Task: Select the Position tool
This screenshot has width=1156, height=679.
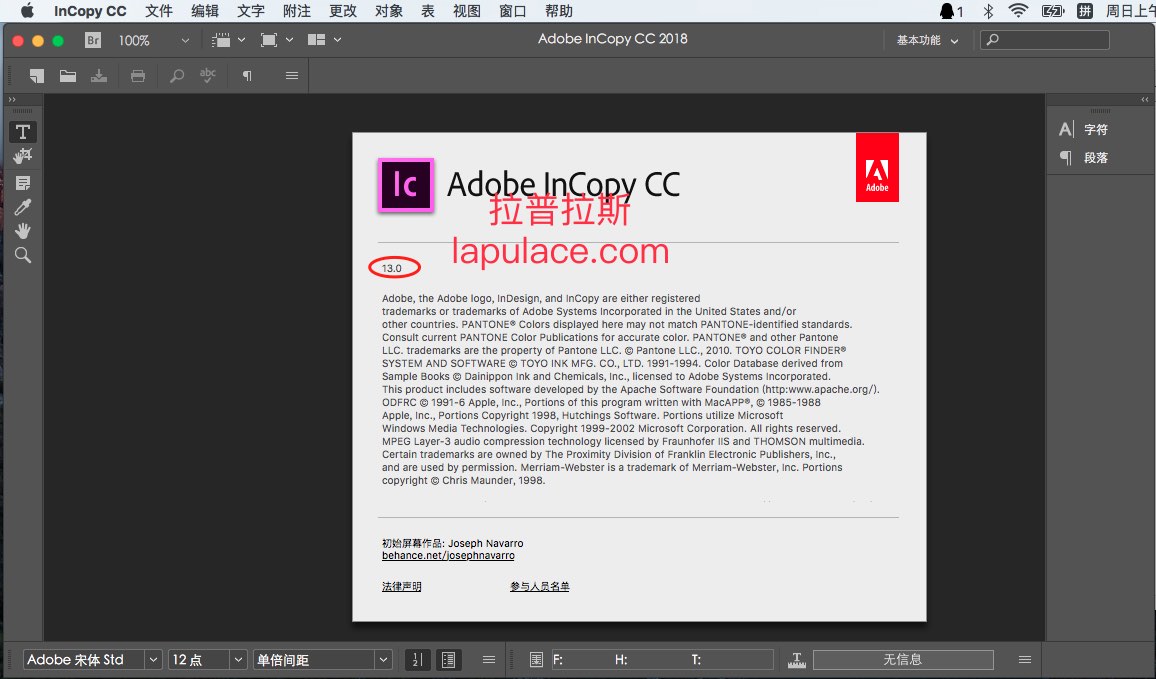Action: (23, 156)
